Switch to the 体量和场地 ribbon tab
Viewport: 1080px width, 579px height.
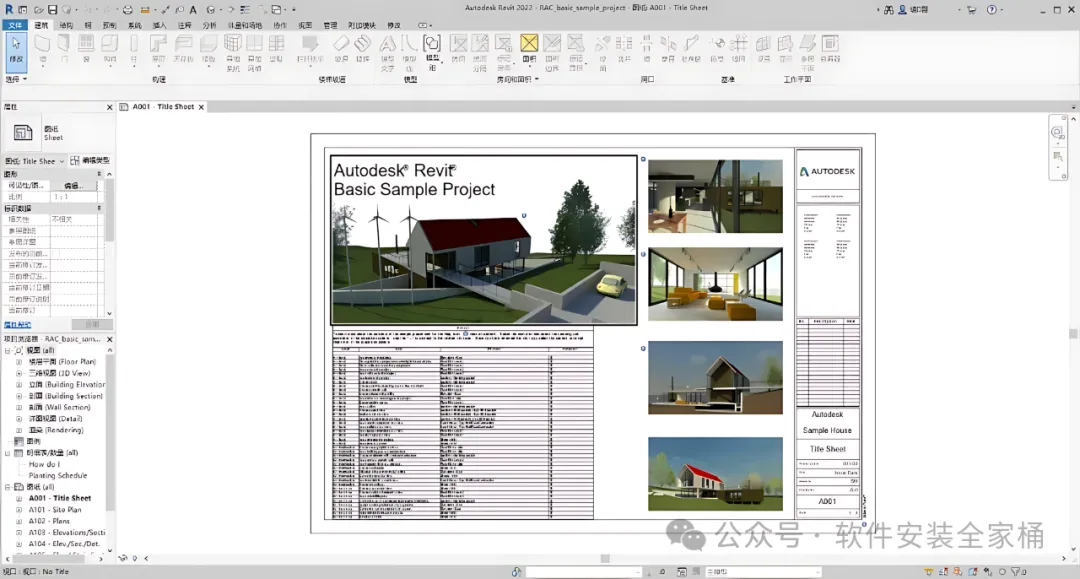245,25
